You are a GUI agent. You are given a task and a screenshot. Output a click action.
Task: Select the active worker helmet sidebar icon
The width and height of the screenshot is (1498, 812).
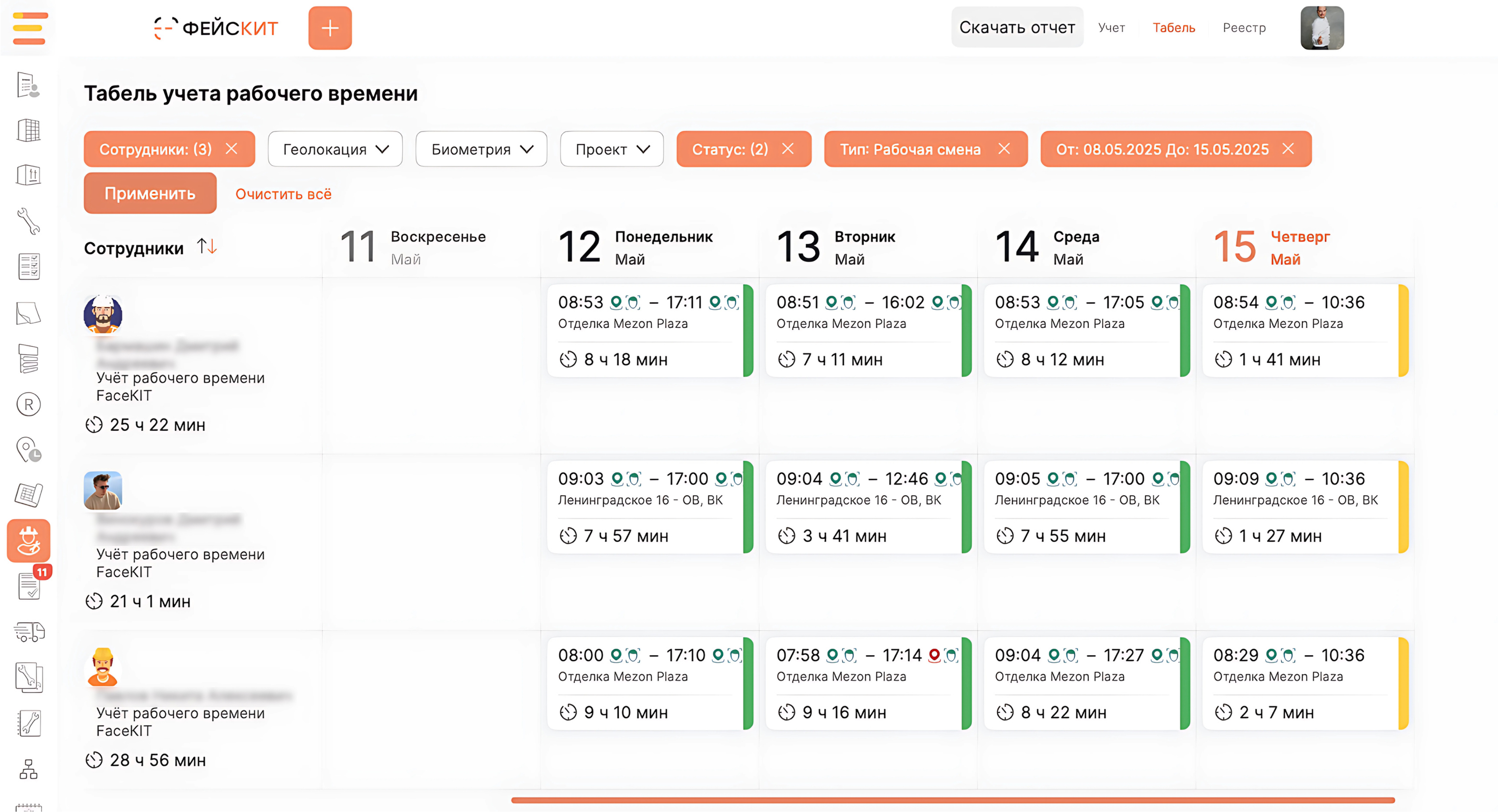[28, 541]
